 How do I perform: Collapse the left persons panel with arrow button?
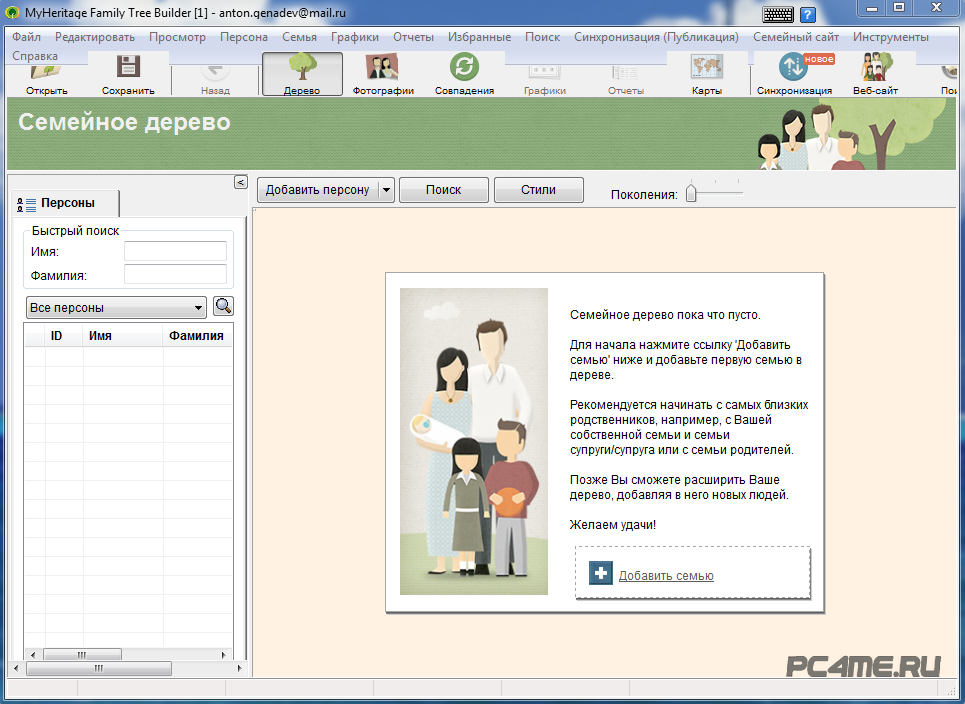240,182
